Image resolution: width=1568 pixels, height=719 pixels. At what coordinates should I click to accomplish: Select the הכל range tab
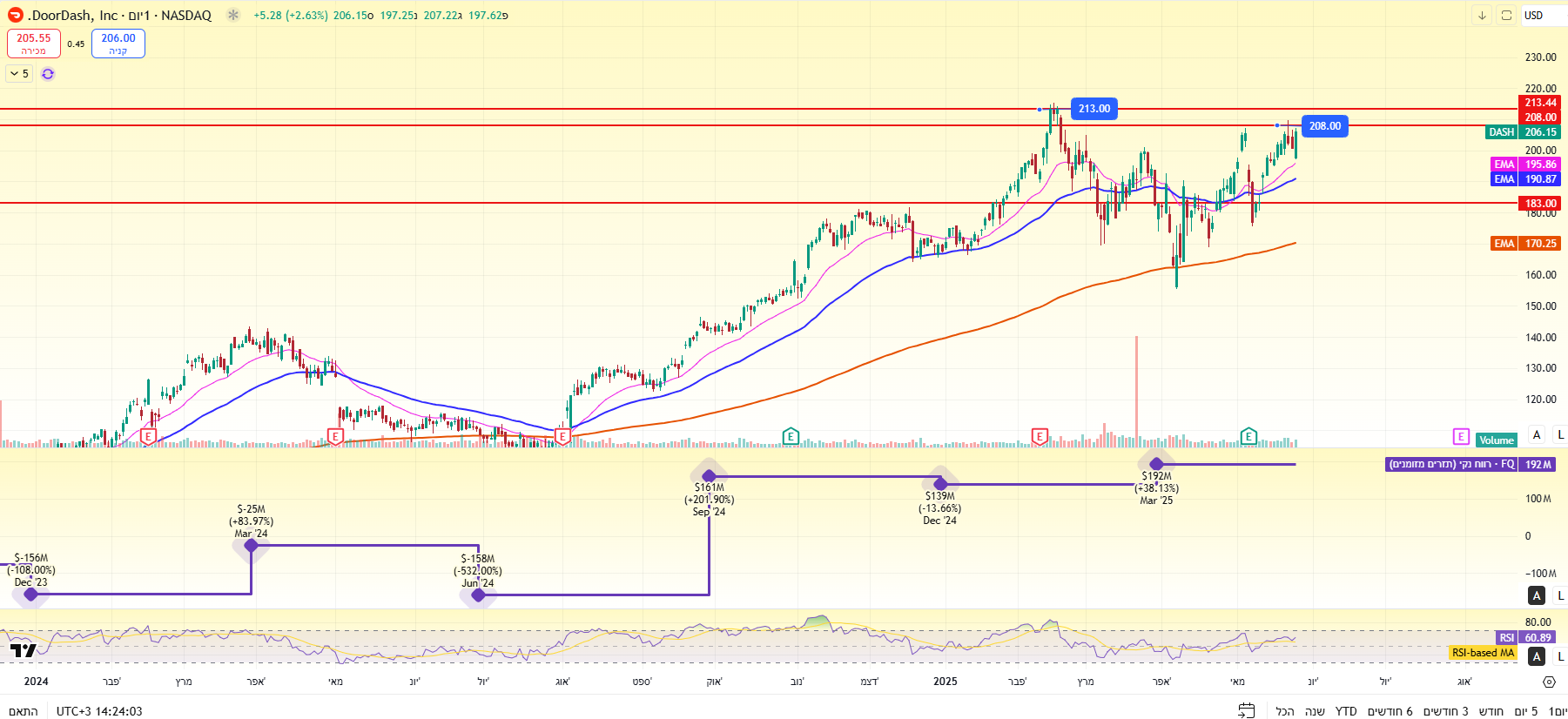click(1285, 711)
